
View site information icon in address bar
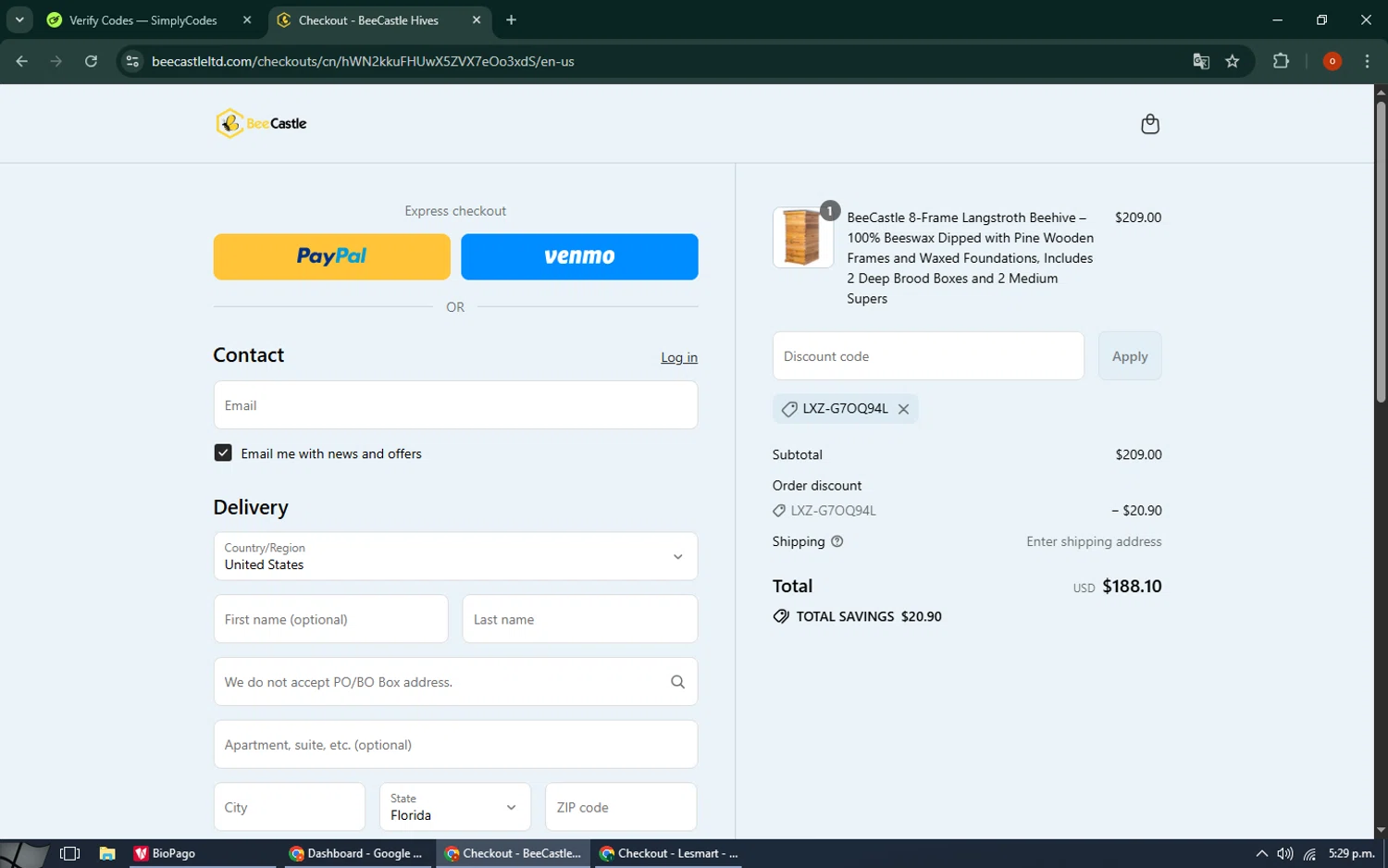pos(132,61)
